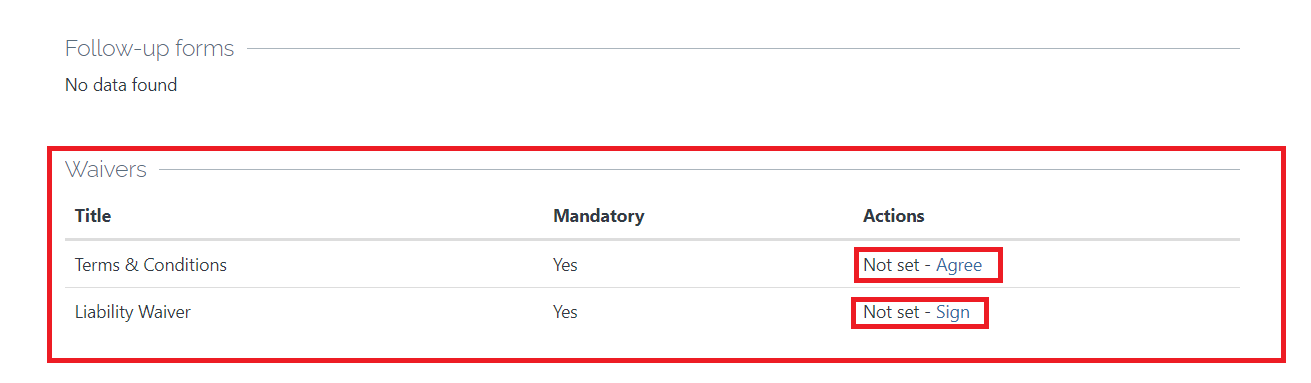
Task: Click the dash between Not set and Sign
Action: click(928, 313)
